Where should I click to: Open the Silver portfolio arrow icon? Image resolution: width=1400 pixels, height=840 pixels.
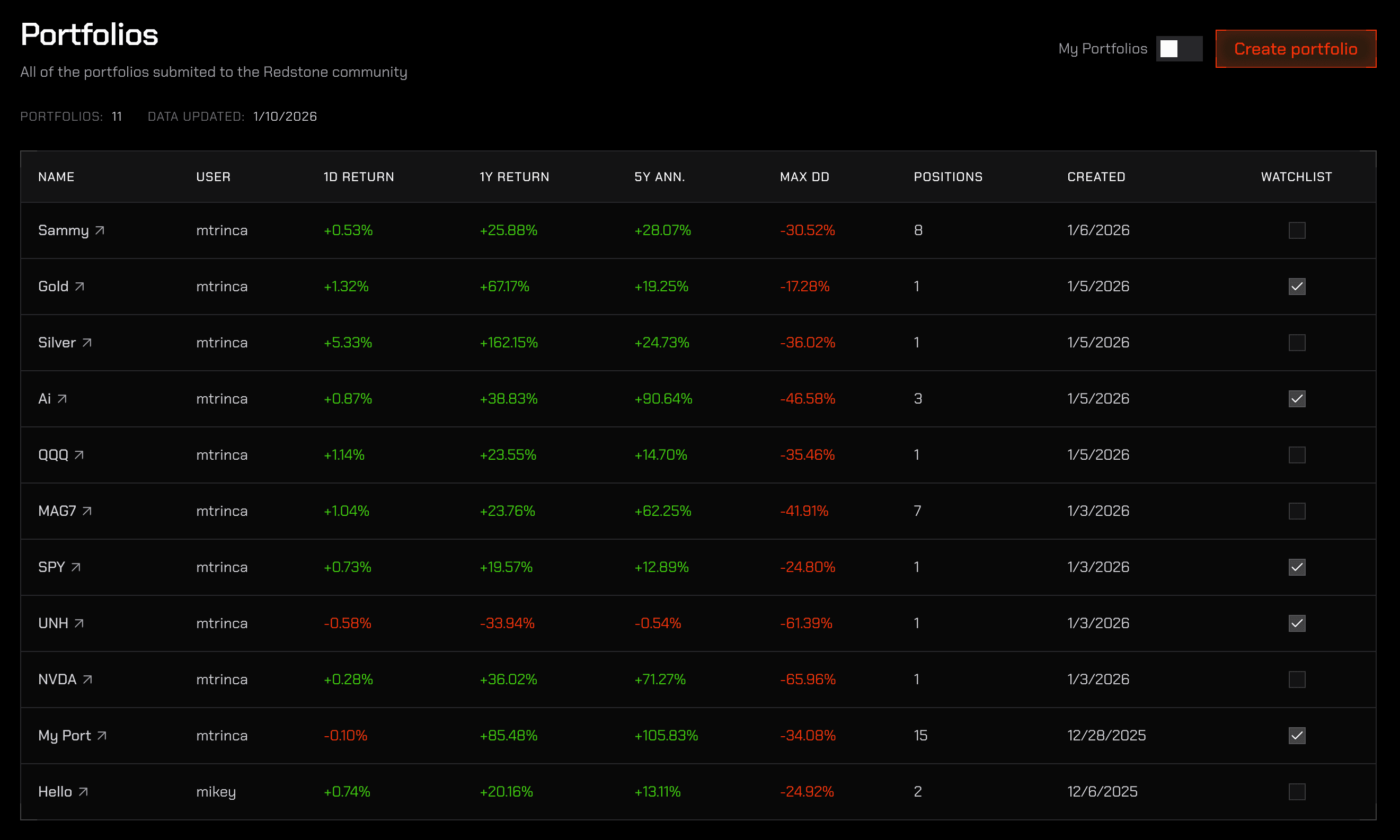[88, 342]
